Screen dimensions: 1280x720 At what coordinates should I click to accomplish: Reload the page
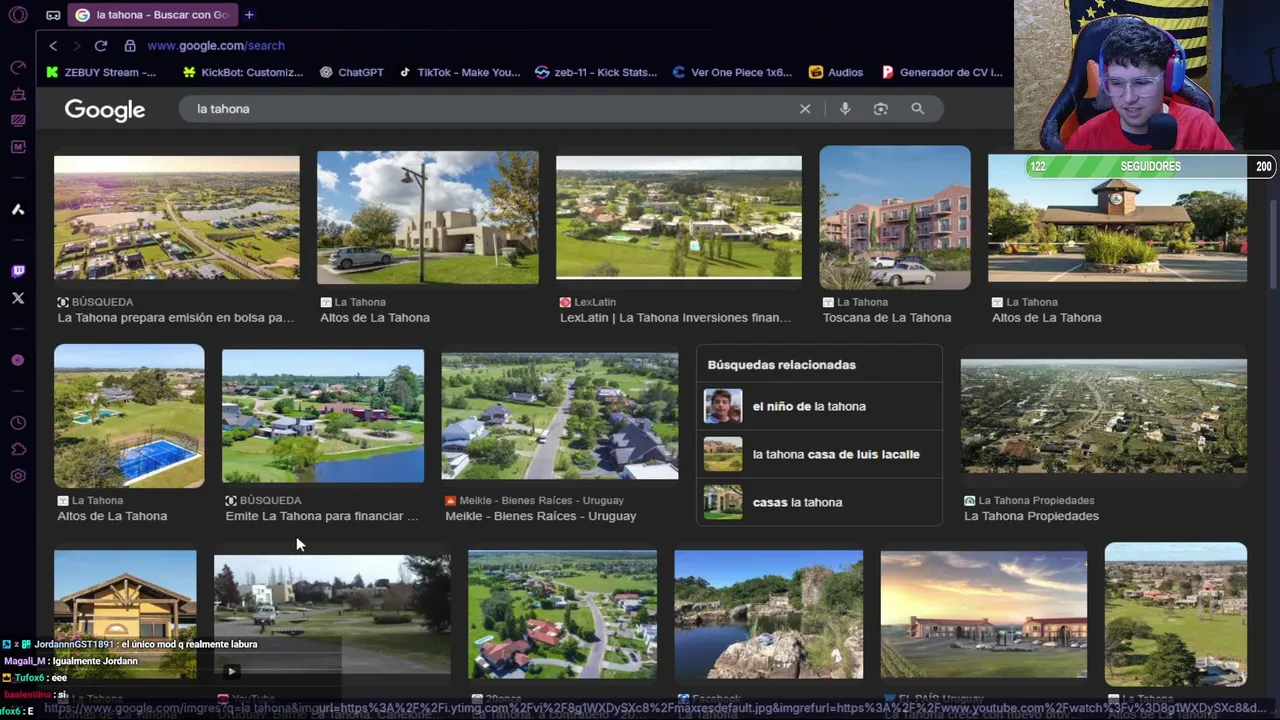101,46
